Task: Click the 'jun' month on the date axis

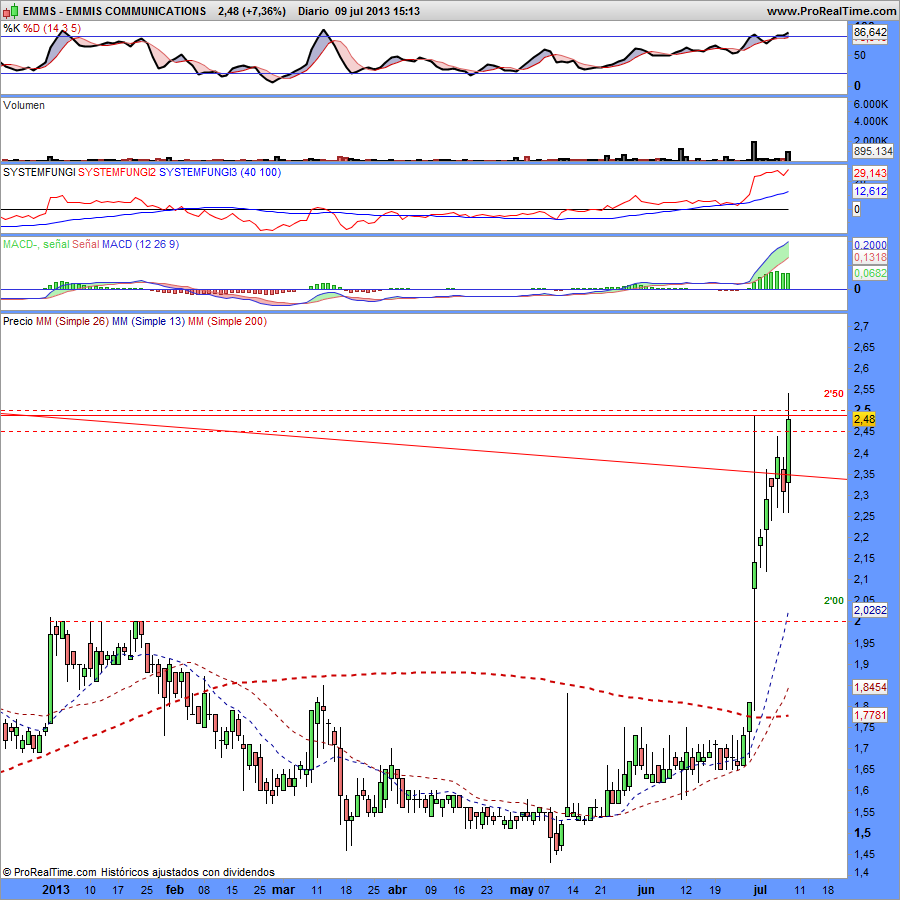Action: pos(646,890)
